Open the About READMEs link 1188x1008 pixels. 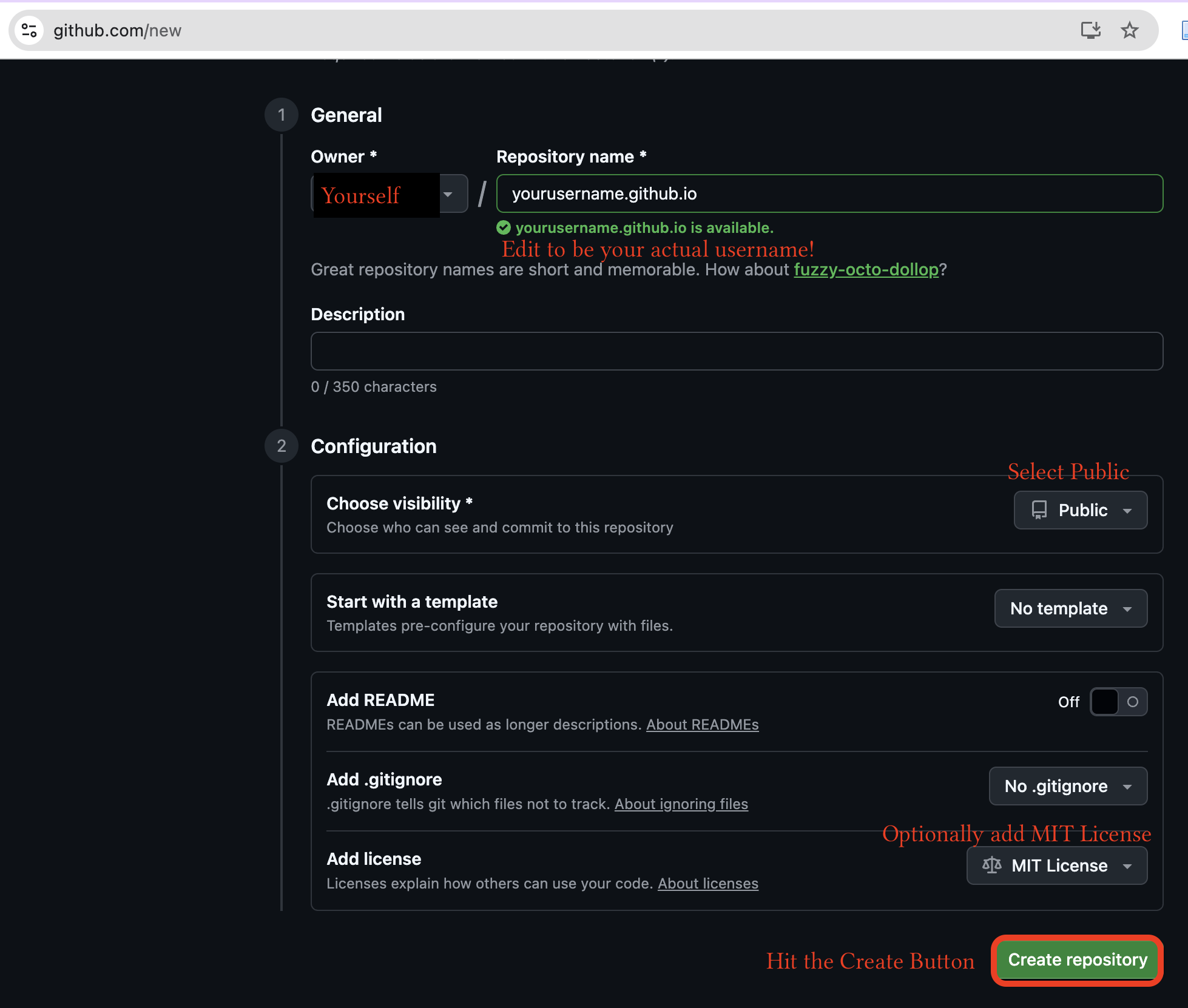(x=702, y=725)
